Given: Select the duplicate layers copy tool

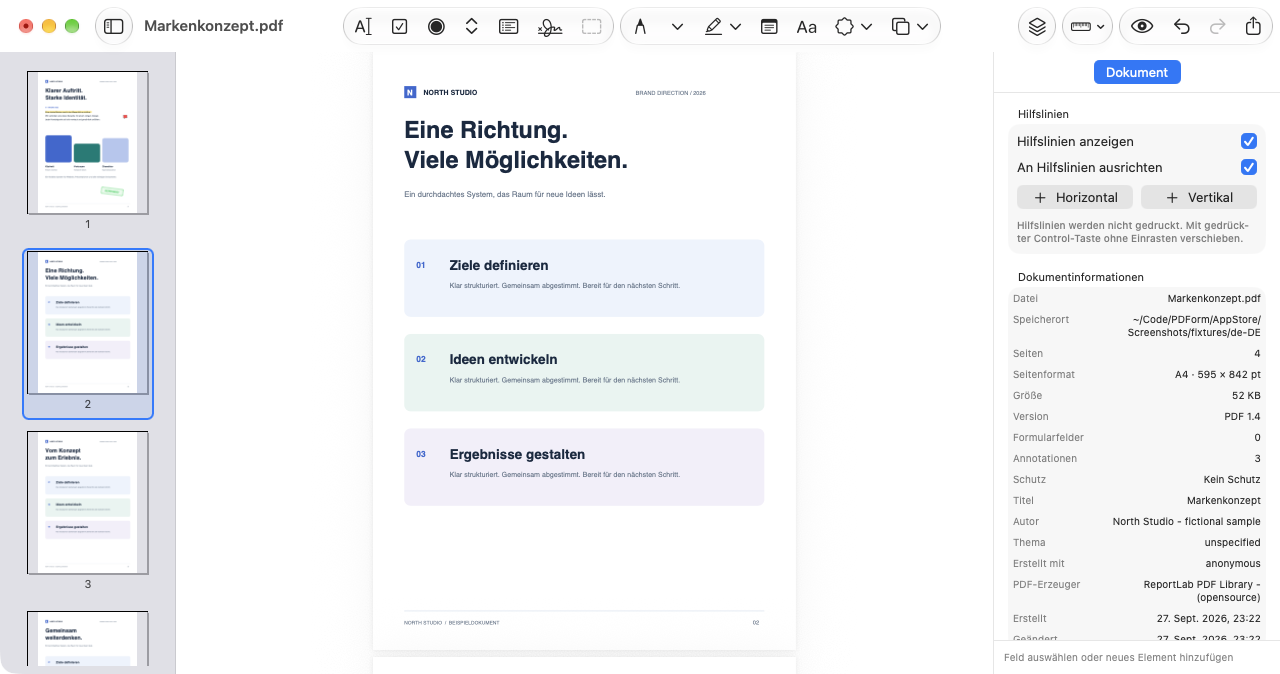Looking at the screenshot, I should point(901,27).
